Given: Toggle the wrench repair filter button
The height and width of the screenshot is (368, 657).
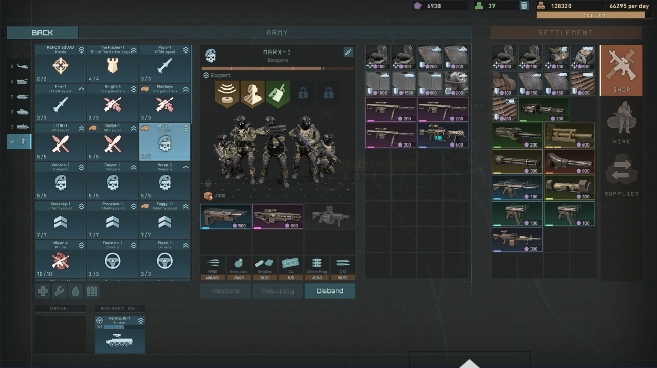Looking at the screenshot, I should (59, 291).
